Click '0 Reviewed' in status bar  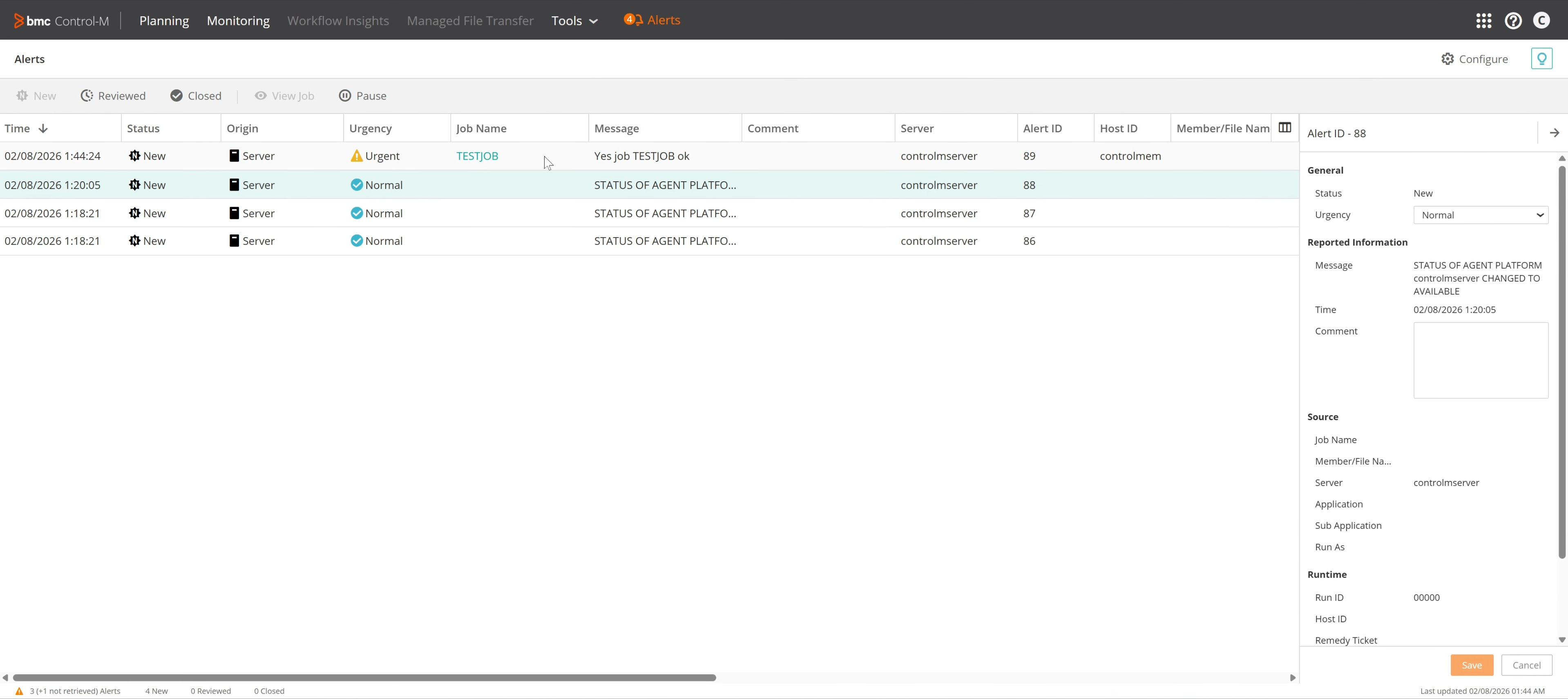211,691
